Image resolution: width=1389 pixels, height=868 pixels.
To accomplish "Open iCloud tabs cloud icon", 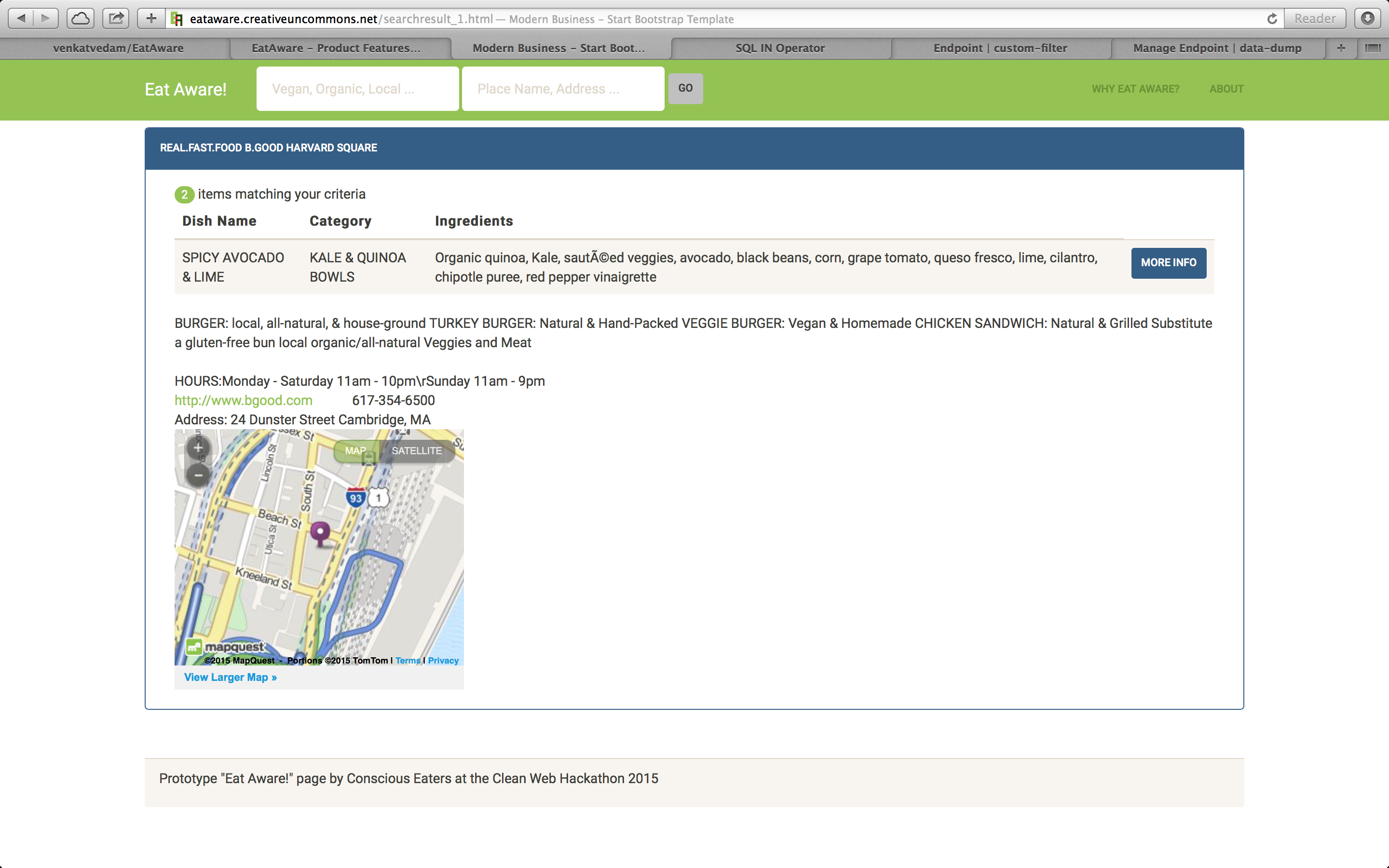I will click(x=81, y=18).
